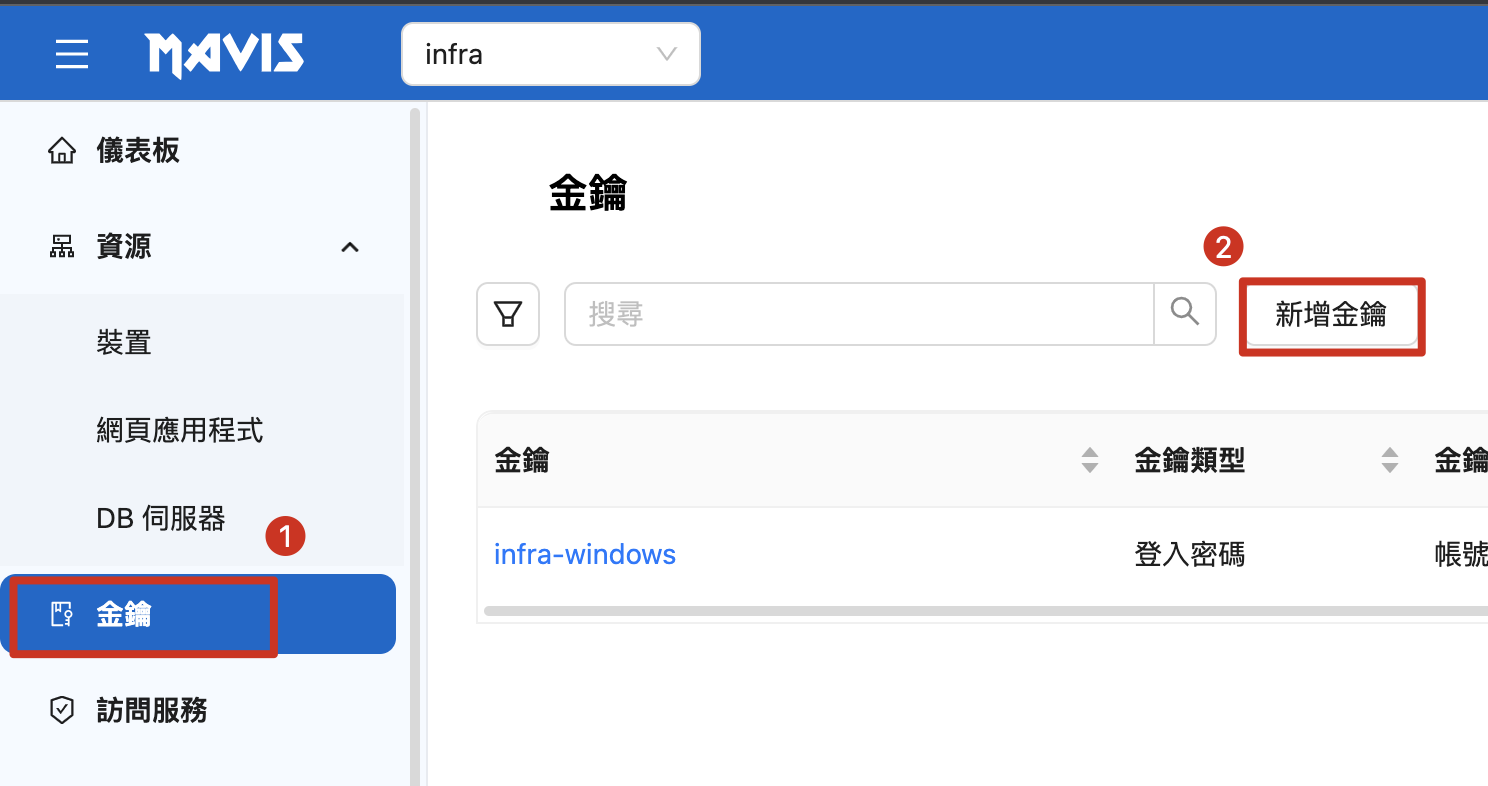Click the key icon for 金鑰 in sidebar
The image size is (1488, 786).
click(x=62, y=614)
